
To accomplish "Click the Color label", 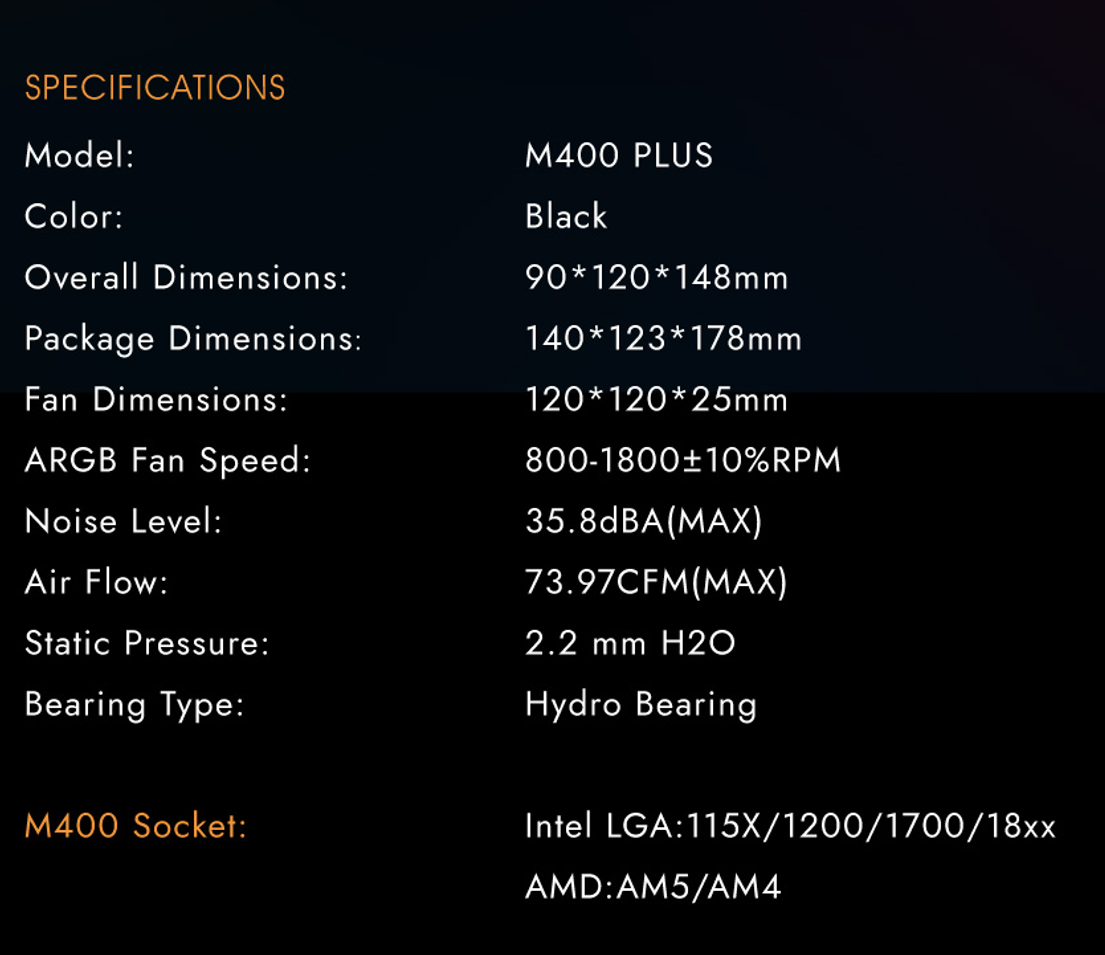I will click(74, 217).
